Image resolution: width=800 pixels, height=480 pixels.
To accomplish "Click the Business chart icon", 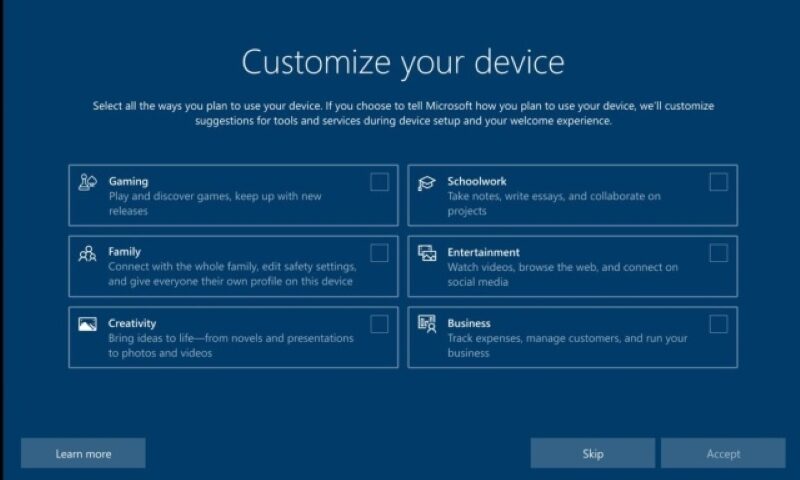I will pos(427,324).
